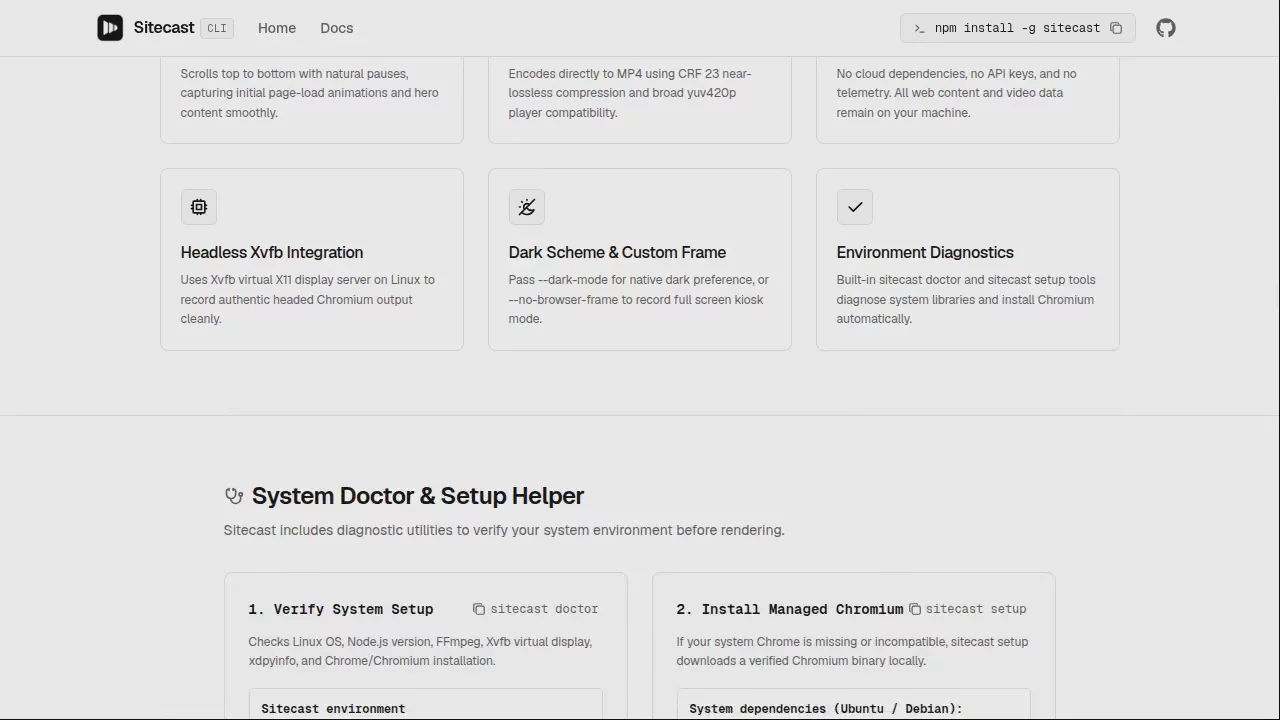Image resolution: width=1280 pixels, height=720 pixels.
Task: Click the Dark Scheme & Custom Frame heading
Action: point(617,253)
